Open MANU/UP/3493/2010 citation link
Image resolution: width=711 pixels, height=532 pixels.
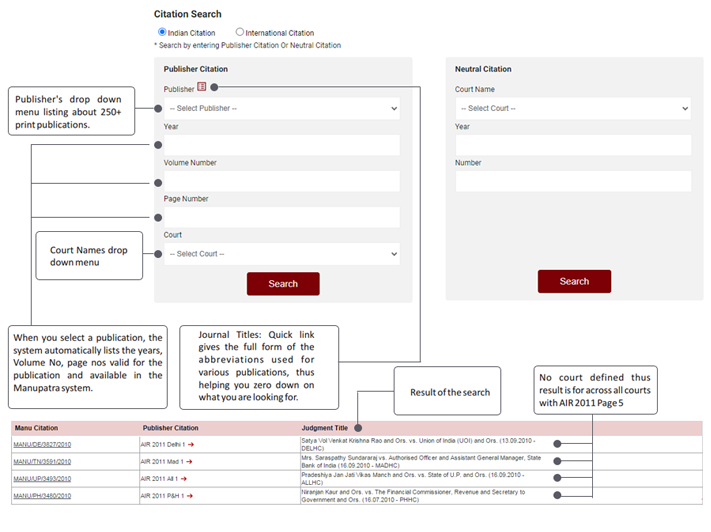pos(42,478)
